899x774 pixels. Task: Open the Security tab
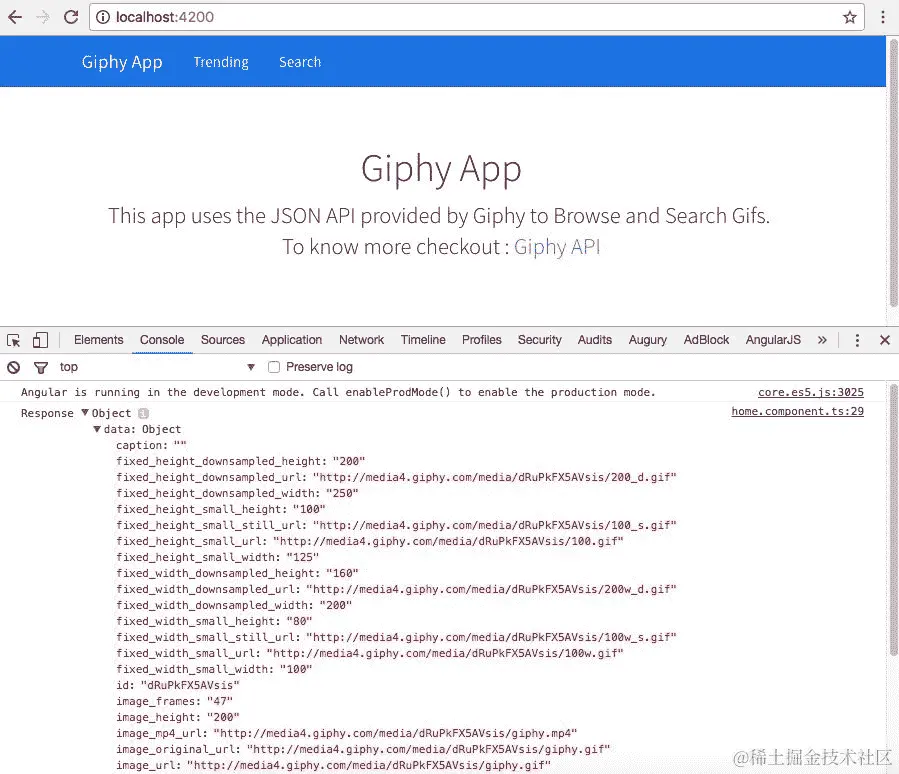tap(540, 340)
